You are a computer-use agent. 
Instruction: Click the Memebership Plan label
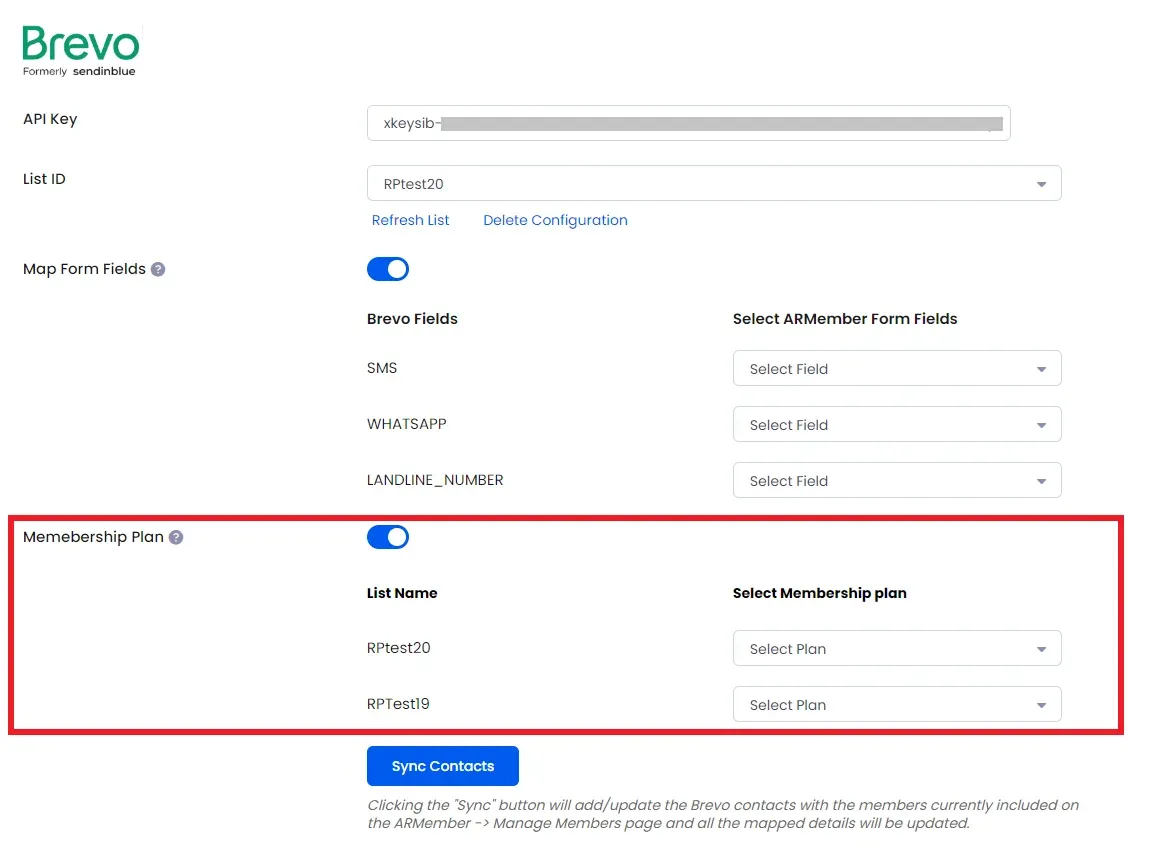(x=93, y=537)
